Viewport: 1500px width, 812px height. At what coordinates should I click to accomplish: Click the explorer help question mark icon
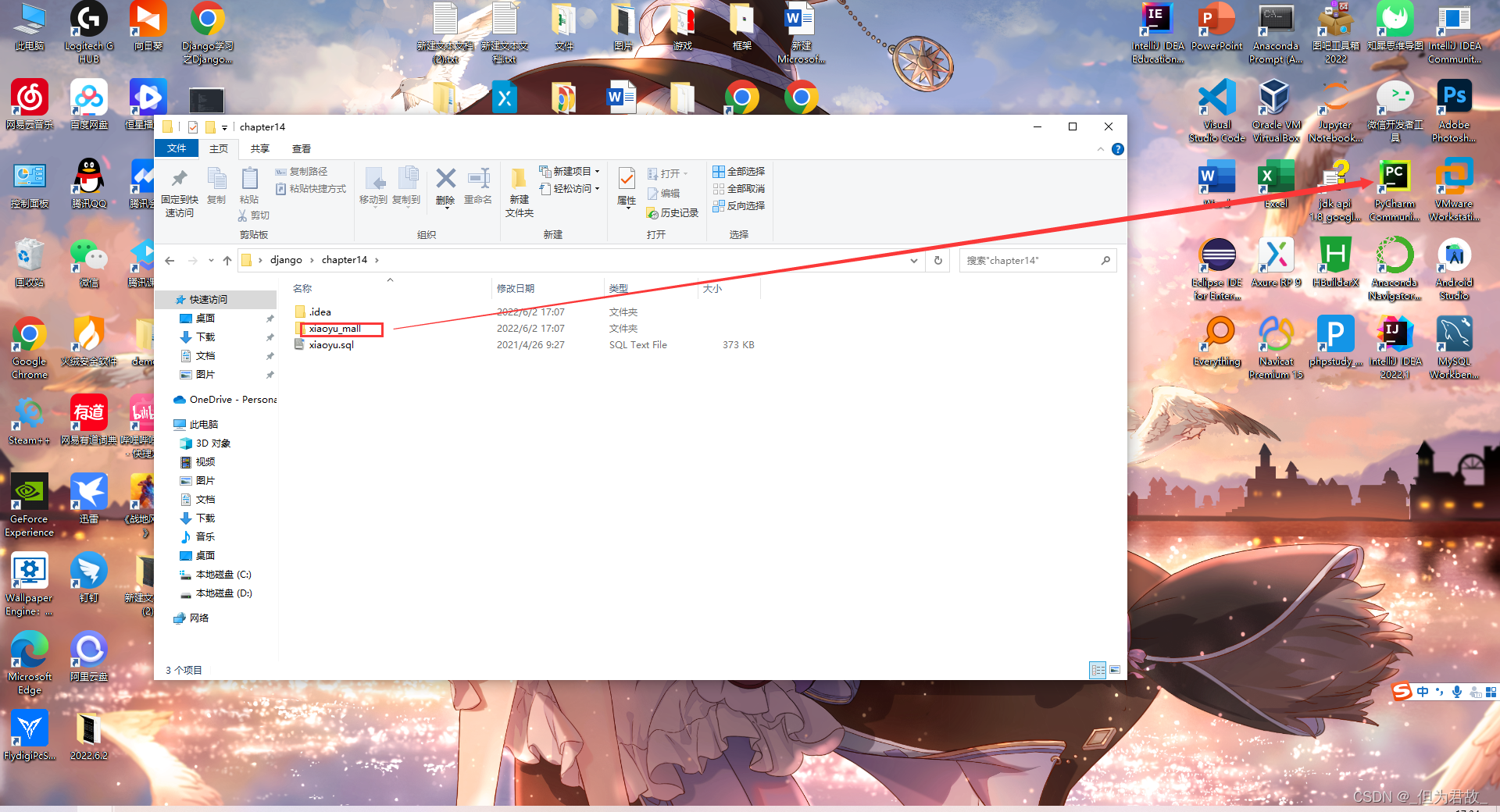(1118, 149)
